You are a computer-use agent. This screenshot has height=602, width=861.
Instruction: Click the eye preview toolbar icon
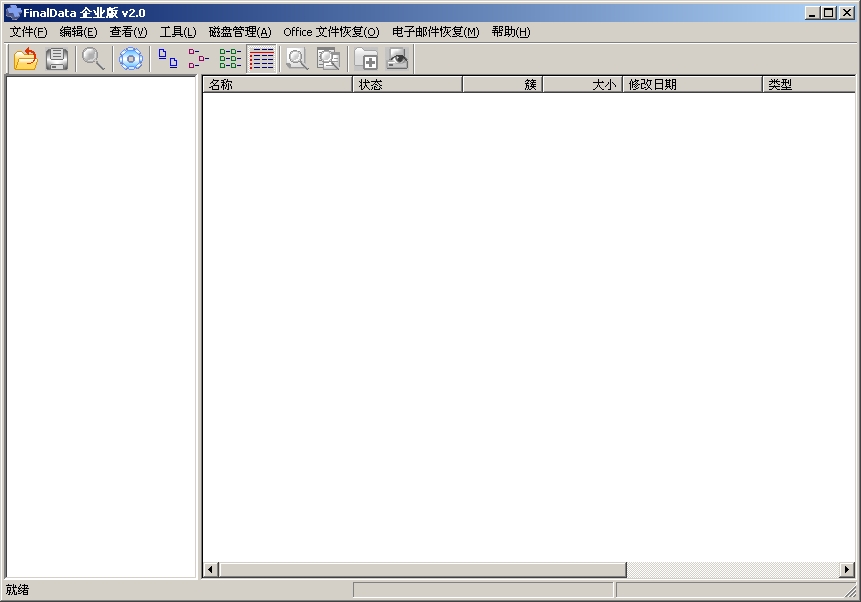coord(397,59)
